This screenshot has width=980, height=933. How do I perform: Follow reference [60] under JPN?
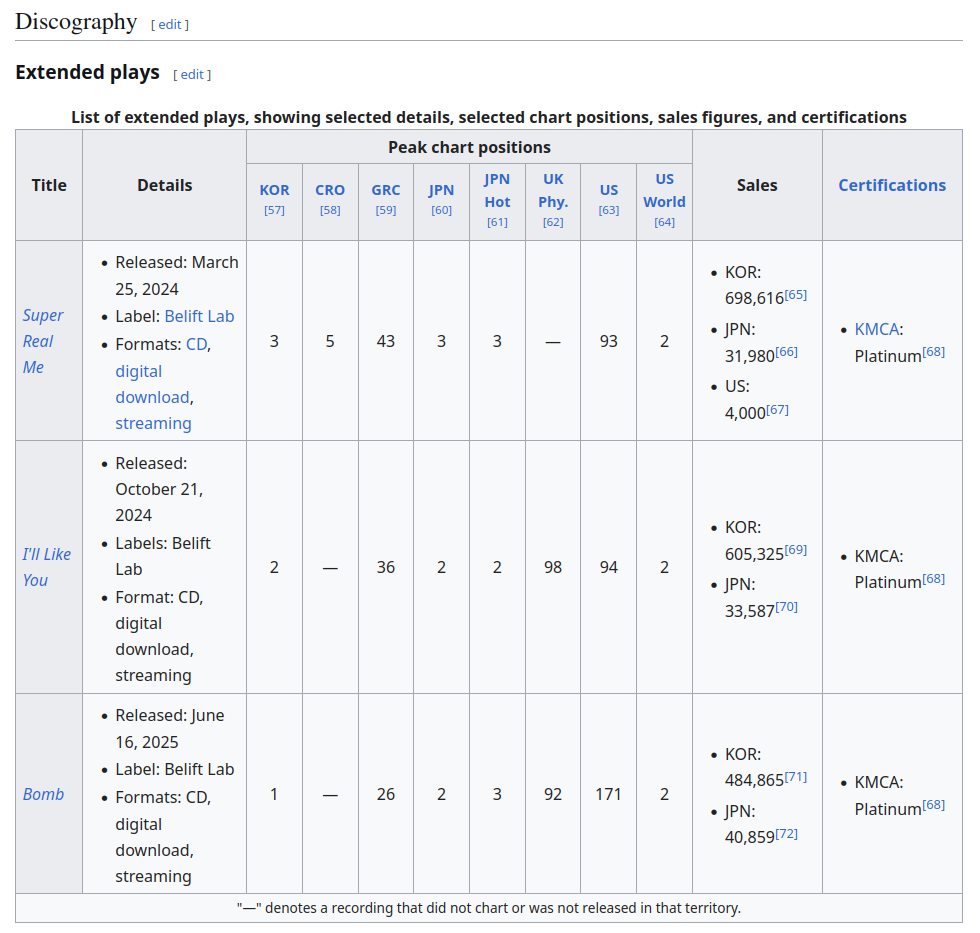441,210
